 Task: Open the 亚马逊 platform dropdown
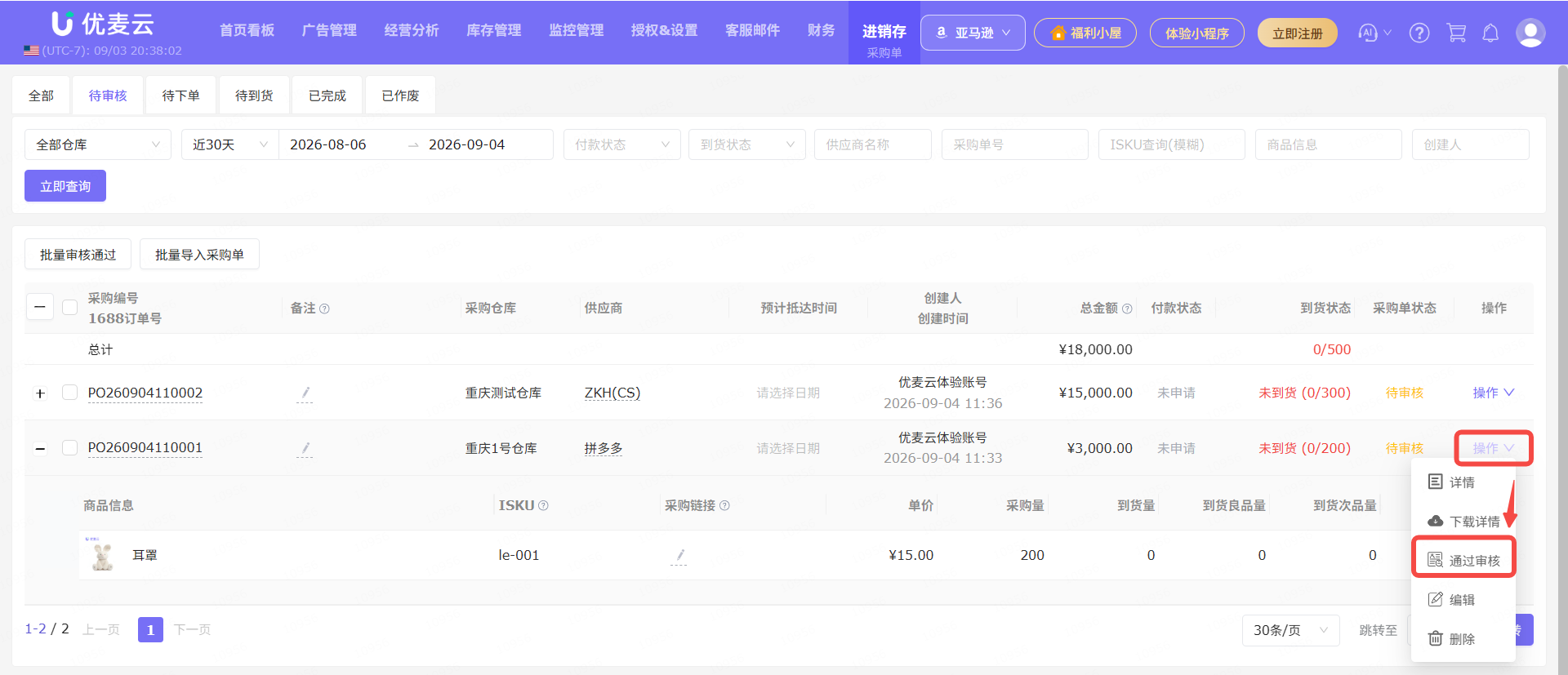[x=973, y=33]
